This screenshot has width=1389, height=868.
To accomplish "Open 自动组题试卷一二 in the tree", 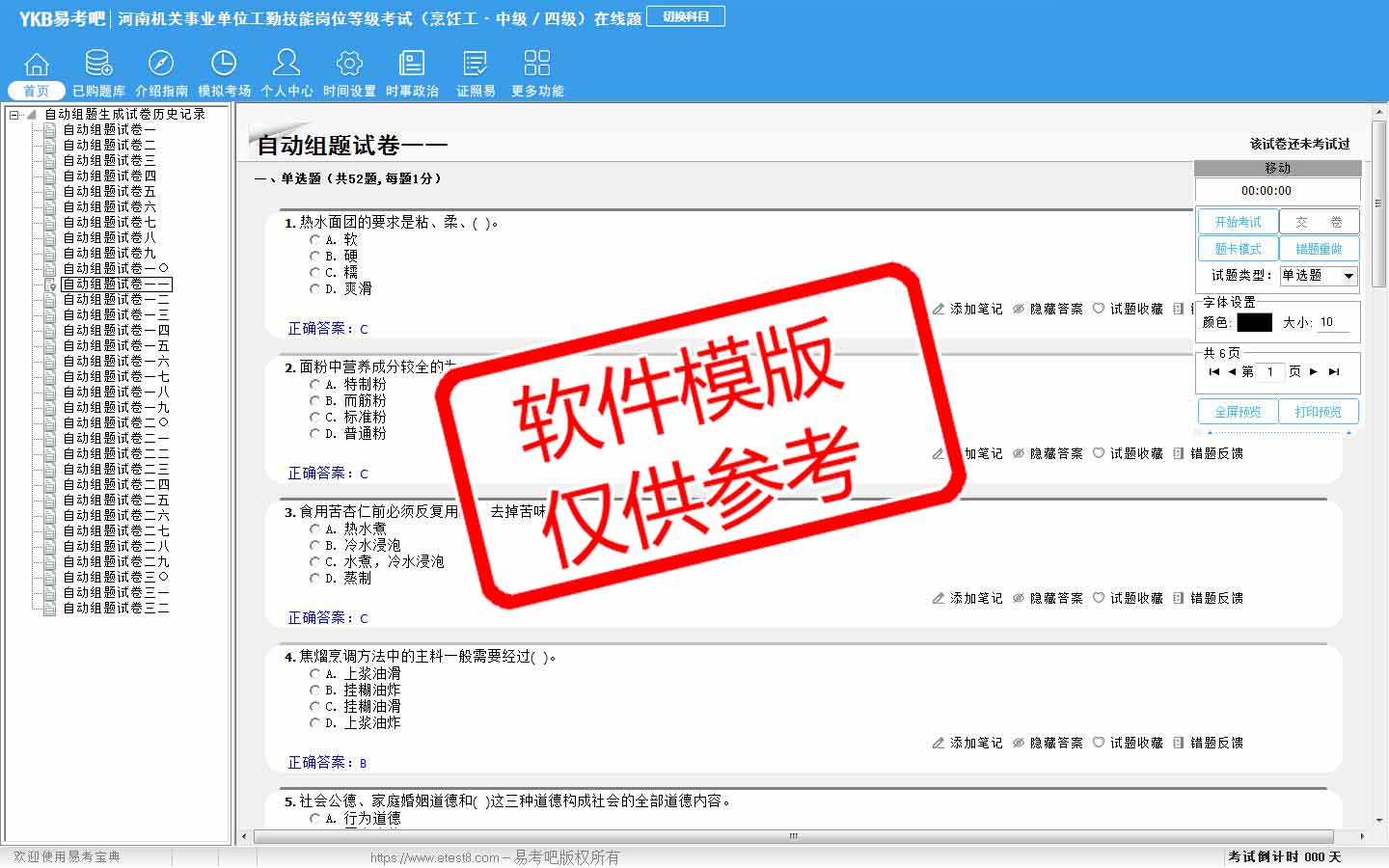I will pos(116,299).
